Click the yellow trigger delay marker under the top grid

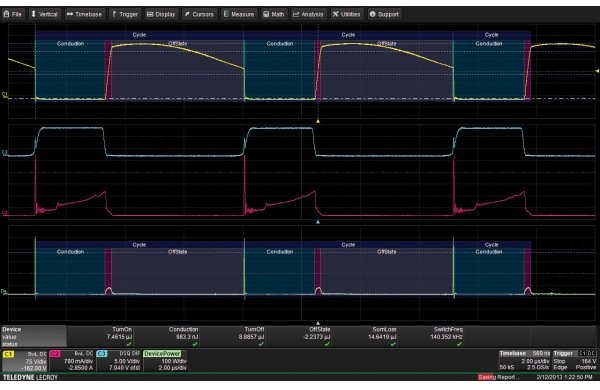[318, 121]
